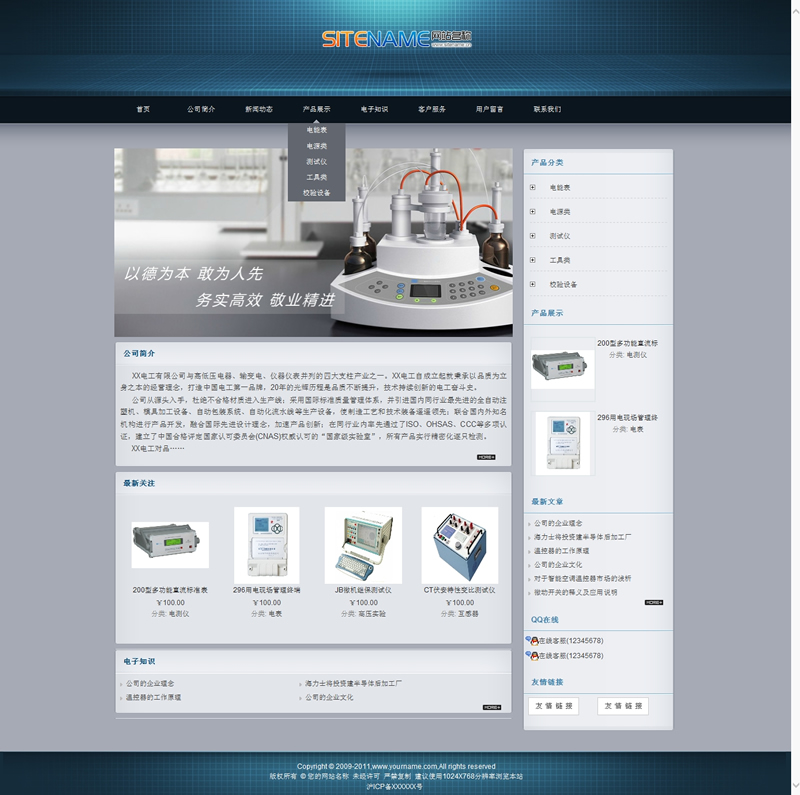The height and width of the screenshot is (795, 800).
Task: Open the 新闻动态 navigation item
Action: pyautogui.click(x=259, y=109)
